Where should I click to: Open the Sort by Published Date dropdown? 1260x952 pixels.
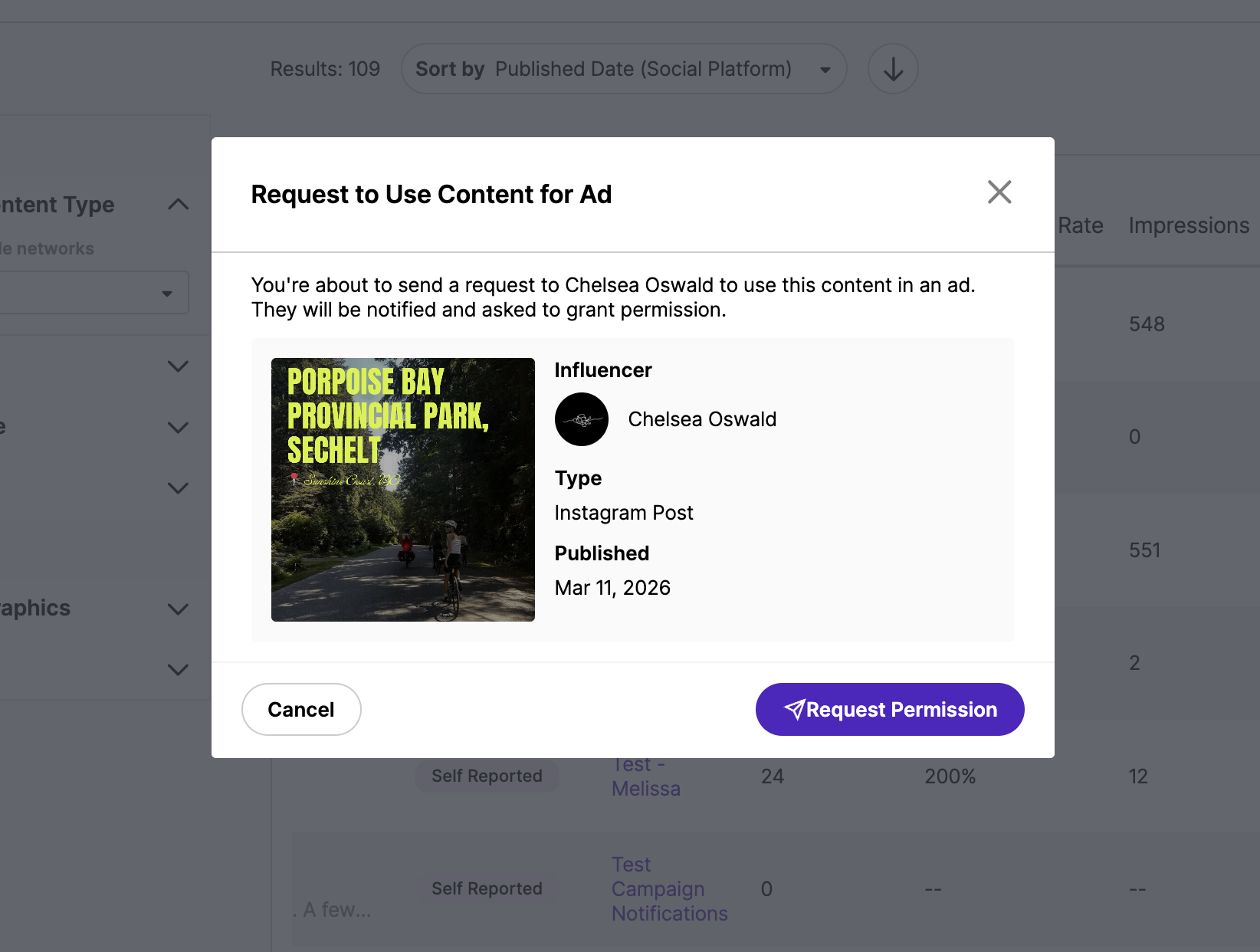623,69
